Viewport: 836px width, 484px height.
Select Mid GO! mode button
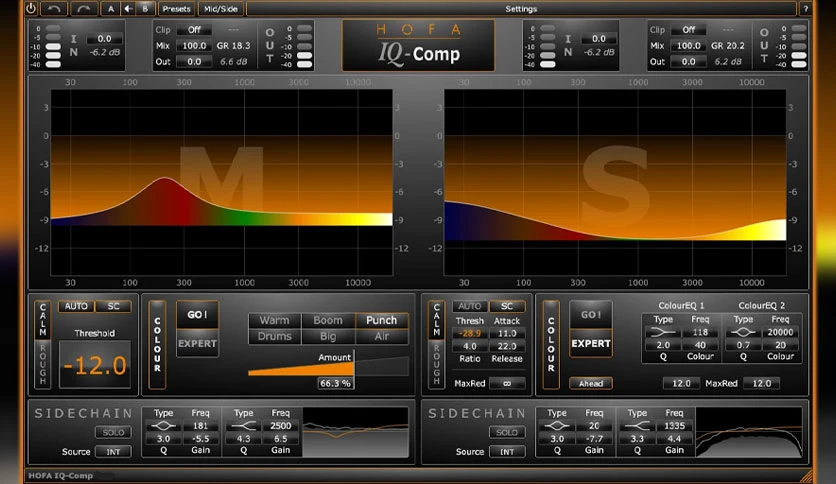[x=197, y=315]
